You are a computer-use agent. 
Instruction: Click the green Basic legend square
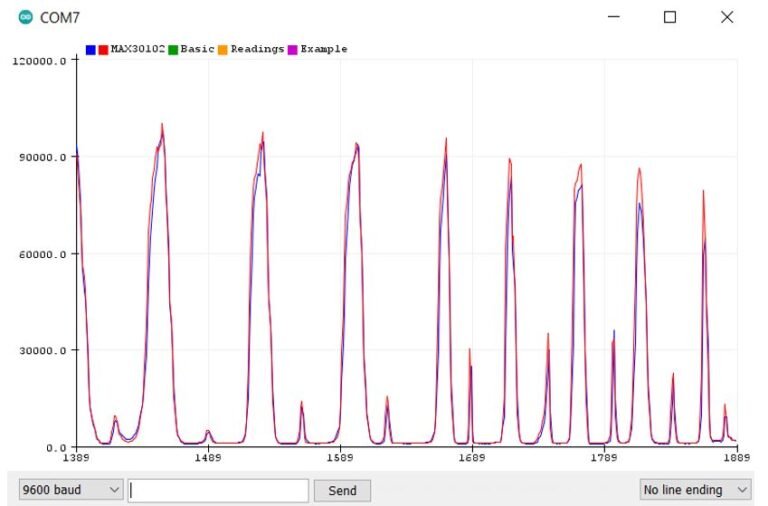tap(173, 49)
